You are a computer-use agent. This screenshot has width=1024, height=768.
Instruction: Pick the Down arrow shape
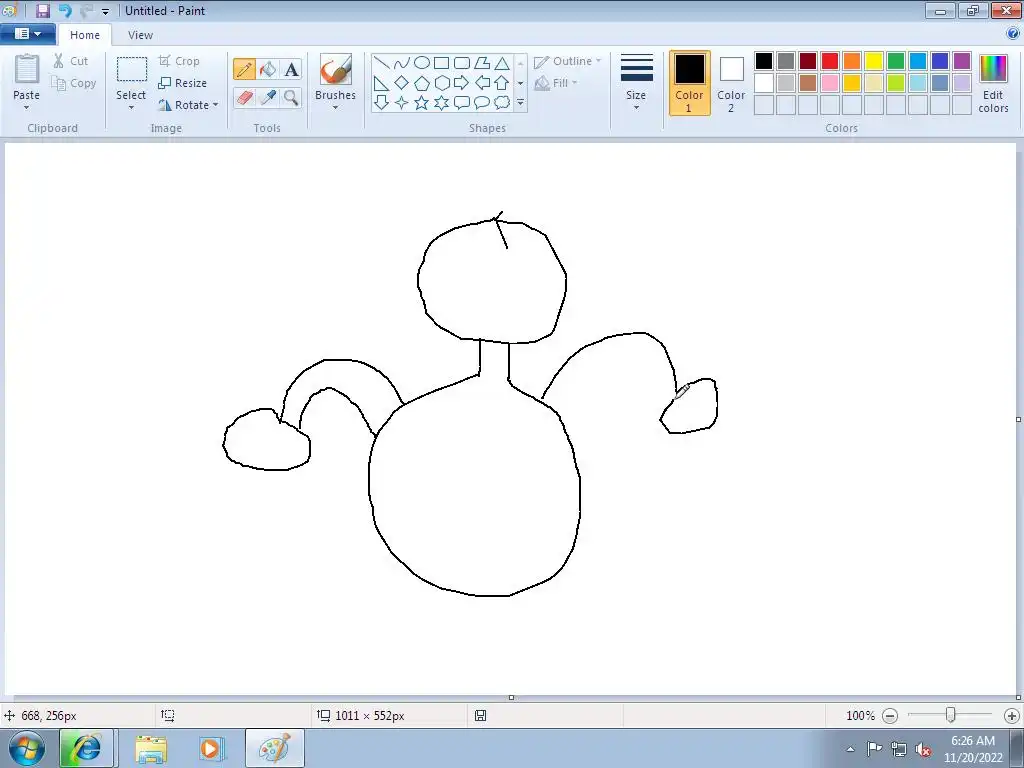(382, 103)
